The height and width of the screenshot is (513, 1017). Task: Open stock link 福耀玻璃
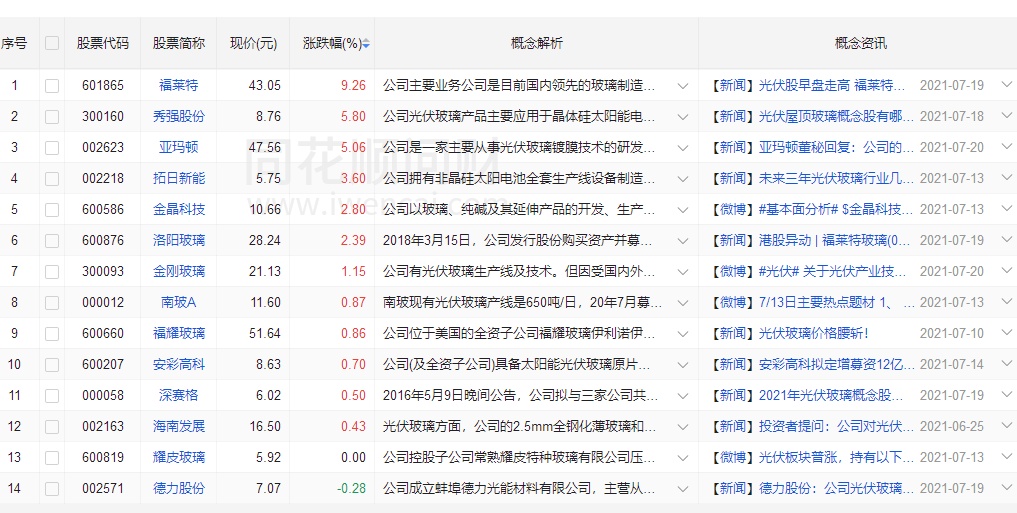(178, 333)
